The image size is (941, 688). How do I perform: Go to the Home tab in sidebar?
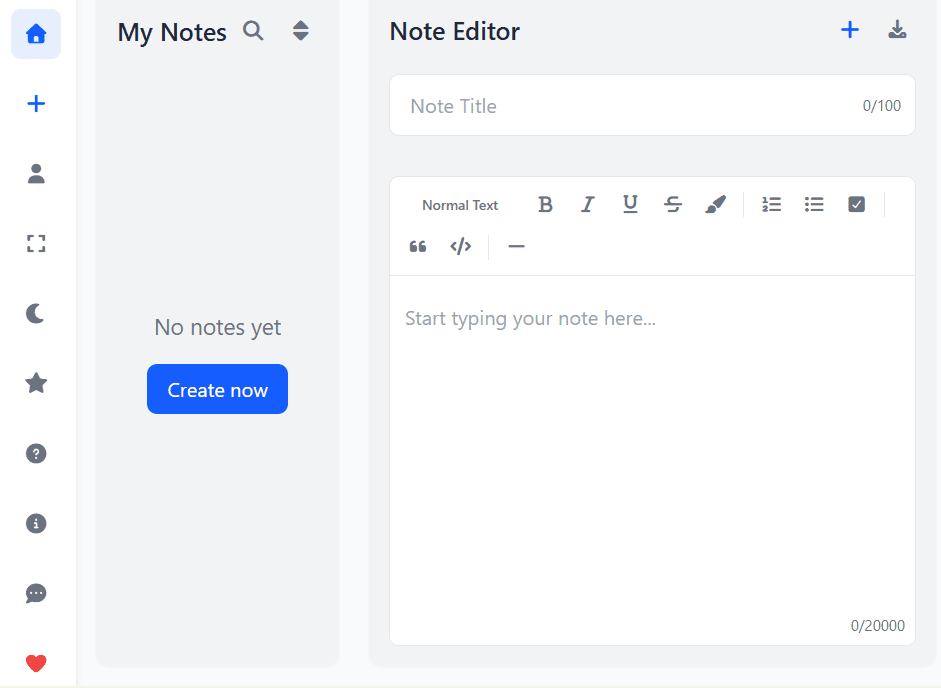(x=35, y=34)
